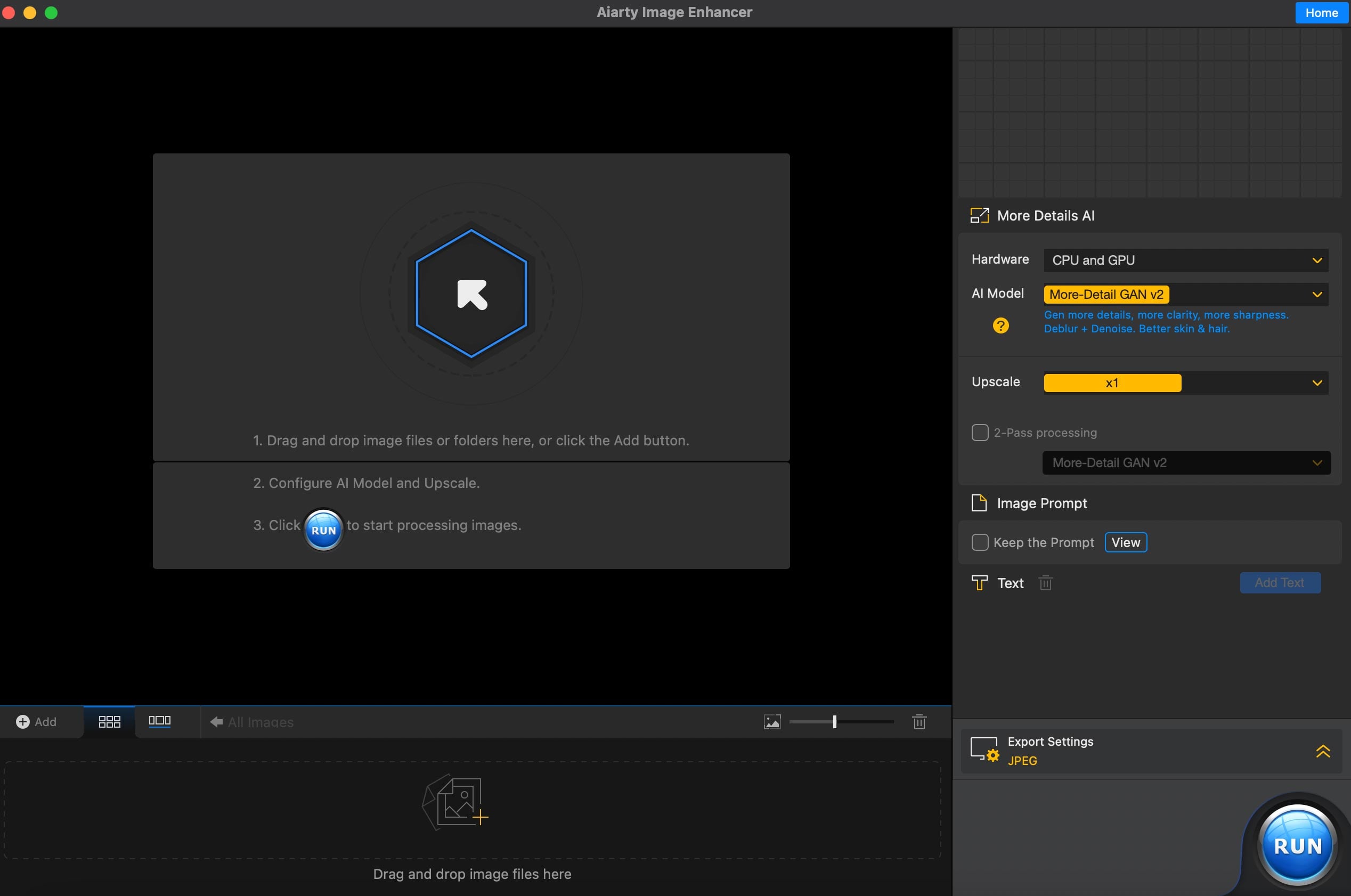
Task: Click the trash icon next to Text
Action: click(1045, 583)
